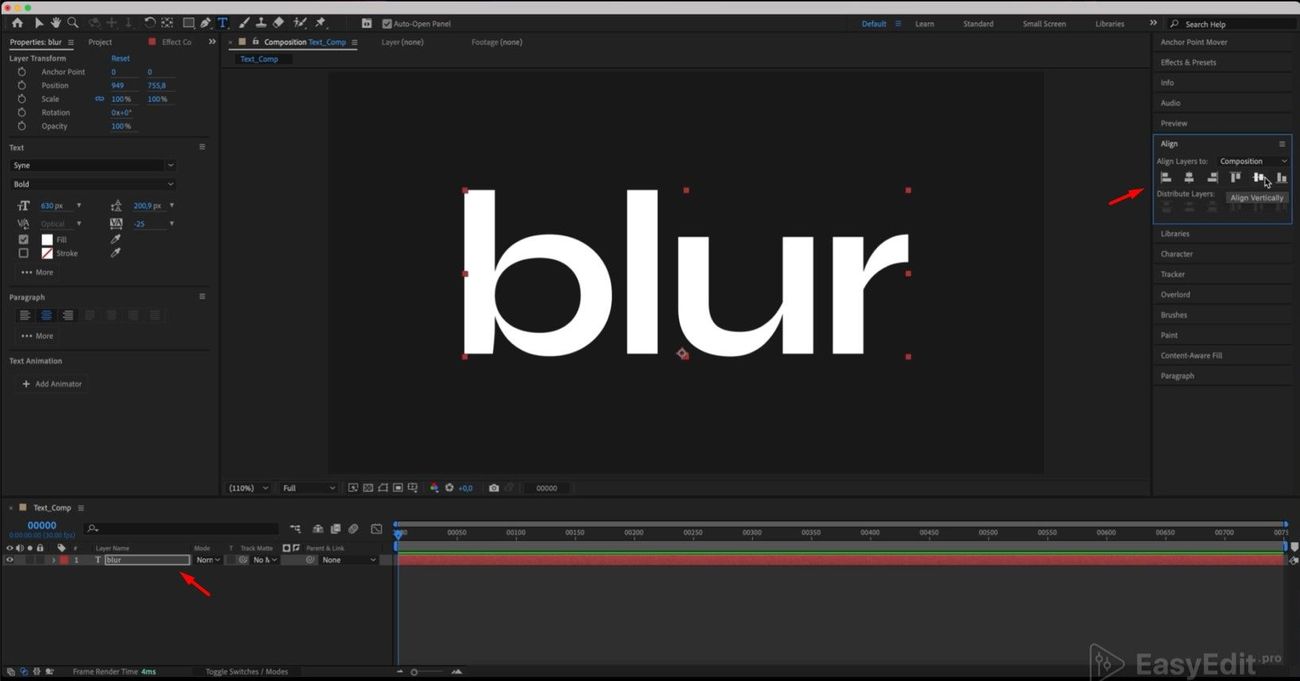
Task: Choose the Pen tool
Action: (x=205, y=23)
